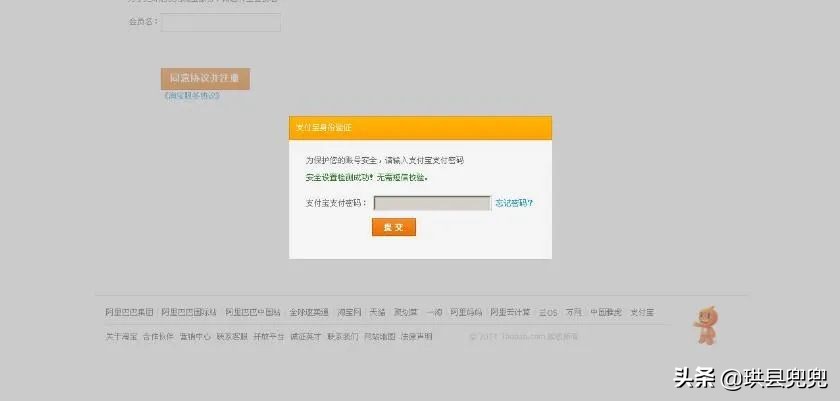Viewport: 840px width, 401px height.
Task: Open the 阿里巴巴国际站 footer link
Action: coord(189,312)
